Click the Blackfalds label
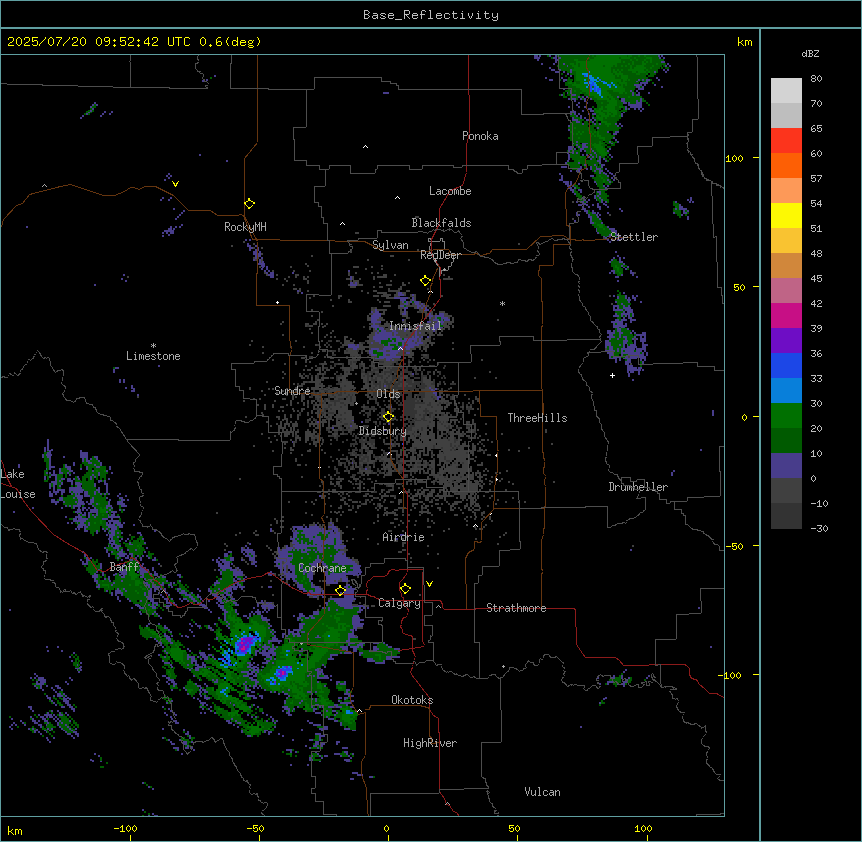This screenshot has height=842, width=862. pos(441,223)
